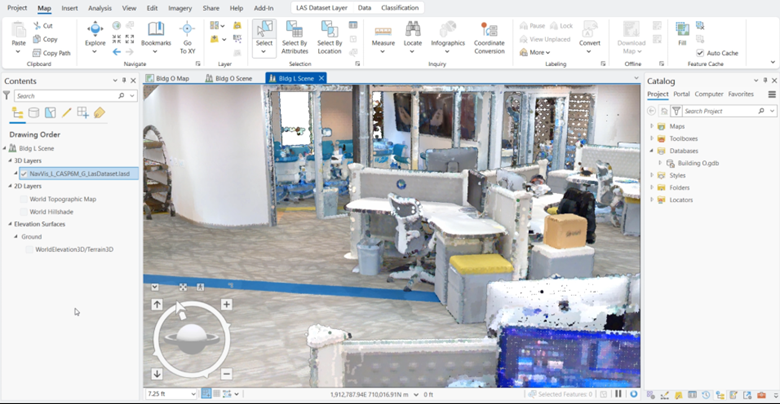Switch Catalog to the Portal tab
780x404 pixels.
(682, 94)
